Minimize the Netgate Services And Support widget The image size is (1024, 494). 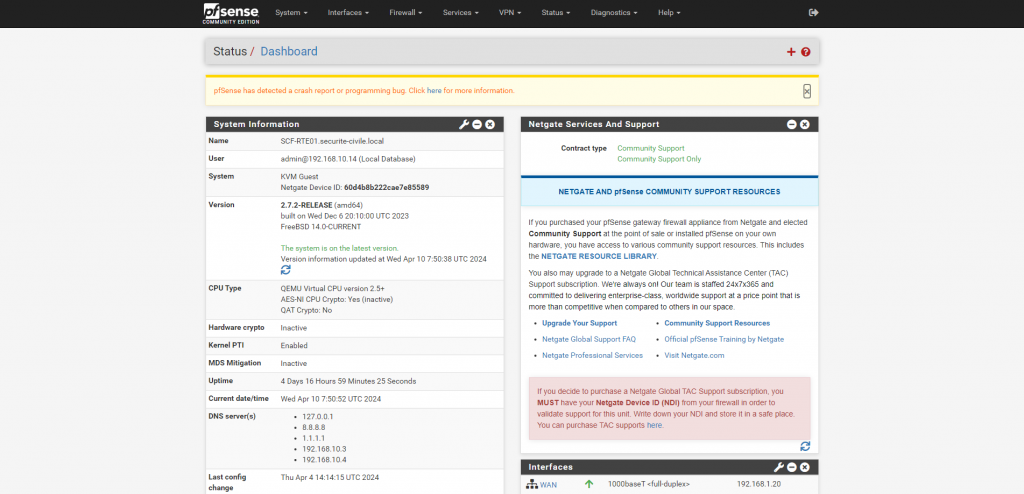tap(792, 124)
